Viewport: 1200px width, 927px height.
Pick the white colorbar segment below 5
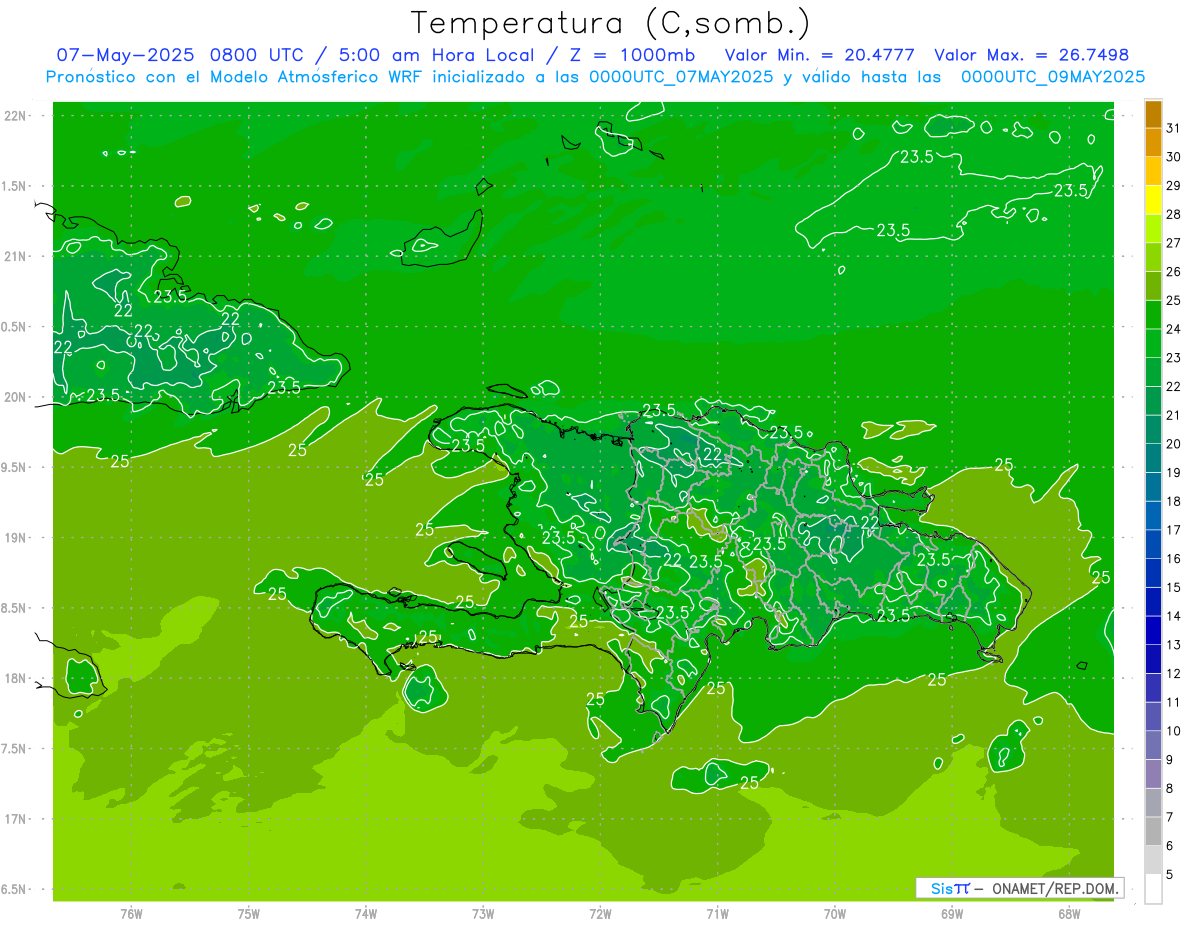tap(1153, 889)
